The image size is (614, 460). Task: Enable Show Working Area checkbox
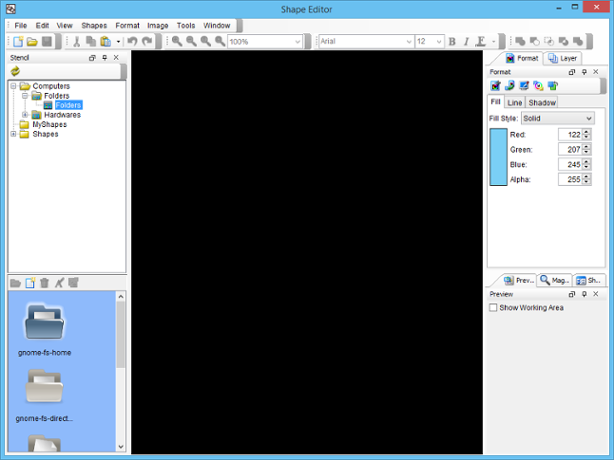click(493, 307)
